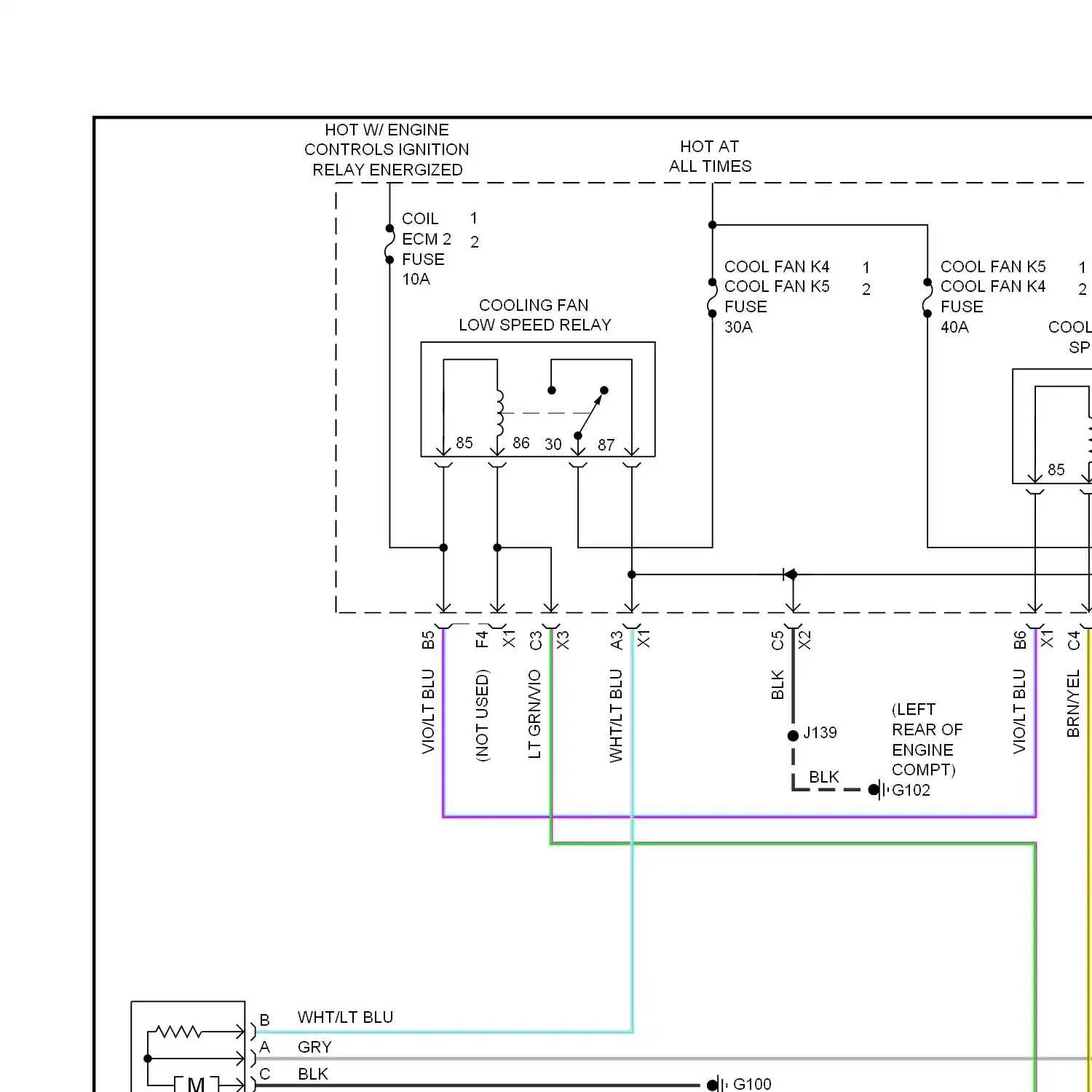Select the G102 ground symbol
Image resolution: width=1092 pixels, height=1092 pixels.
click(879, 790)
